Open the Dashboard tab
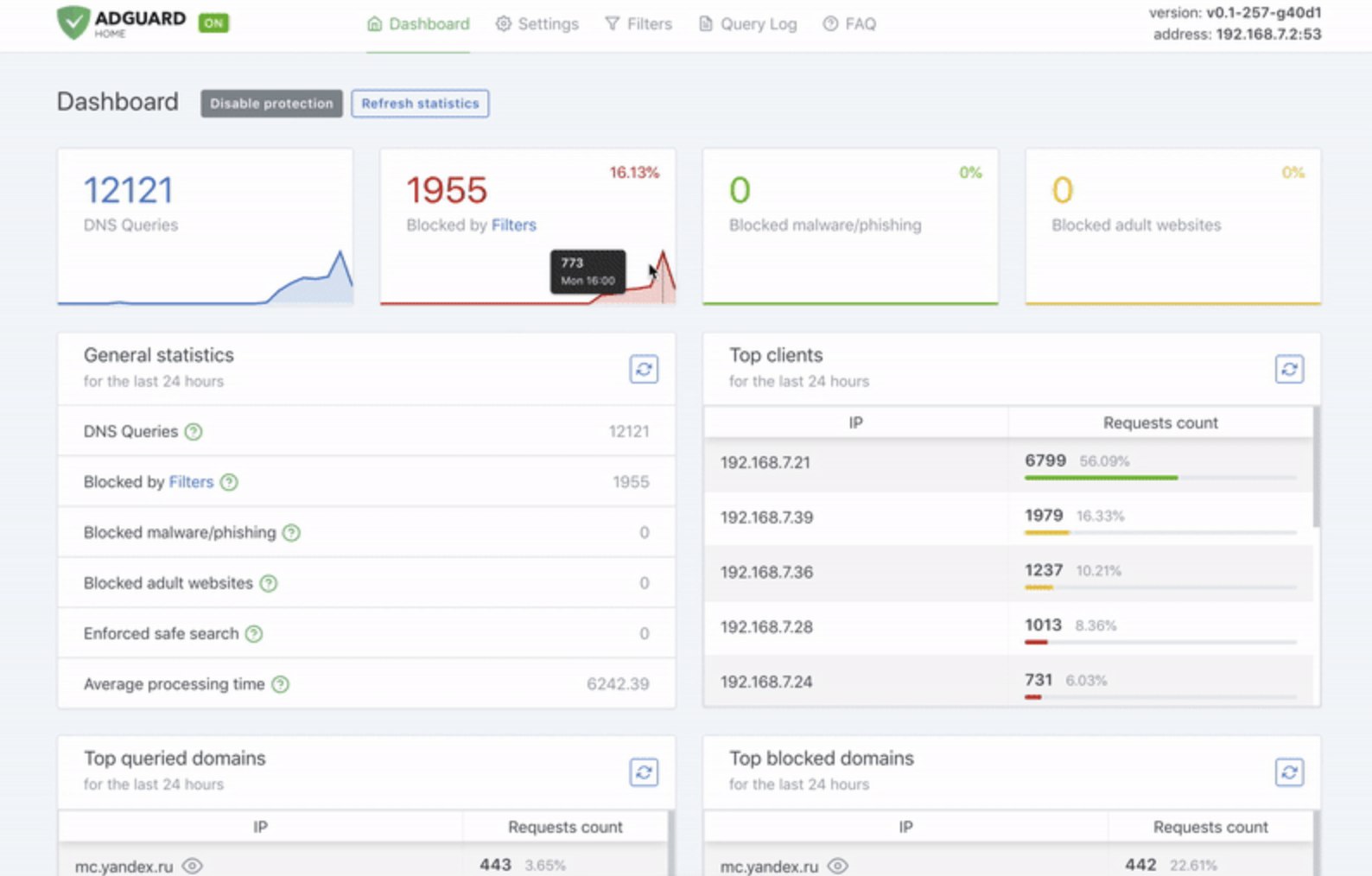The width and height of the screenshot is (1372, 876). tap(418, 24)
